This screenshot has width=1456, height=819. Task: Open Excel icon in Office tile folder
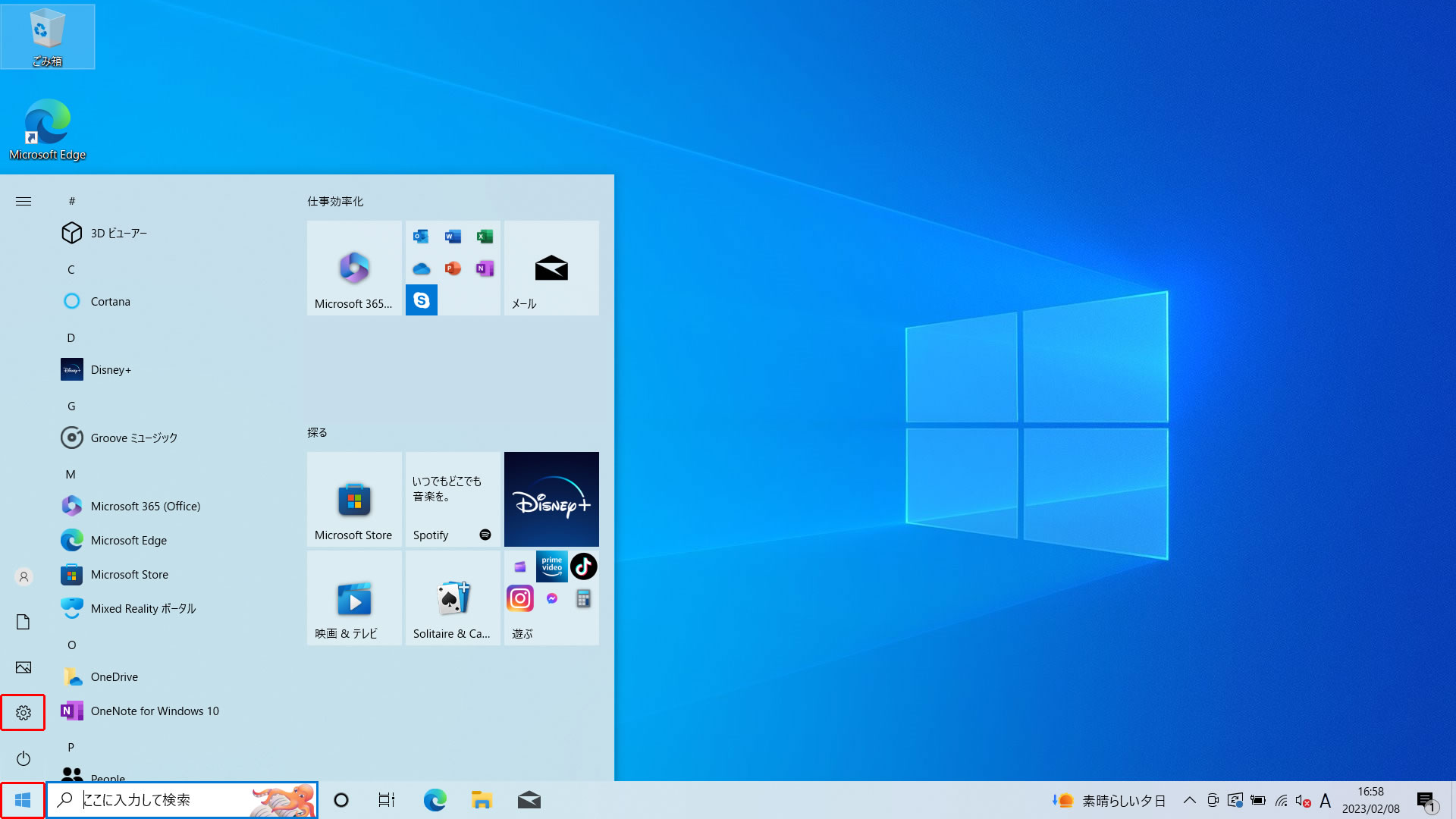pos(485,237)
